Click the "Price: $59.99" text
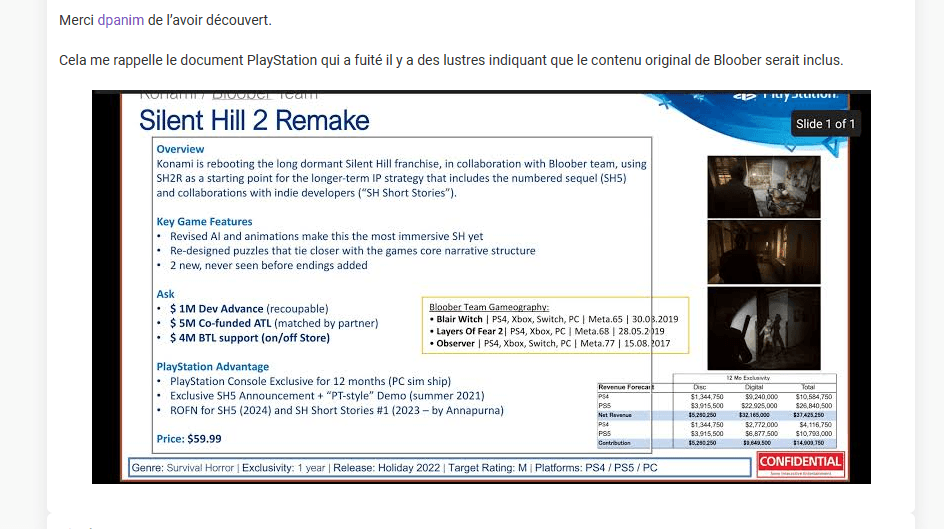Screen dimensions: 944x529 (x=189, y=438)
